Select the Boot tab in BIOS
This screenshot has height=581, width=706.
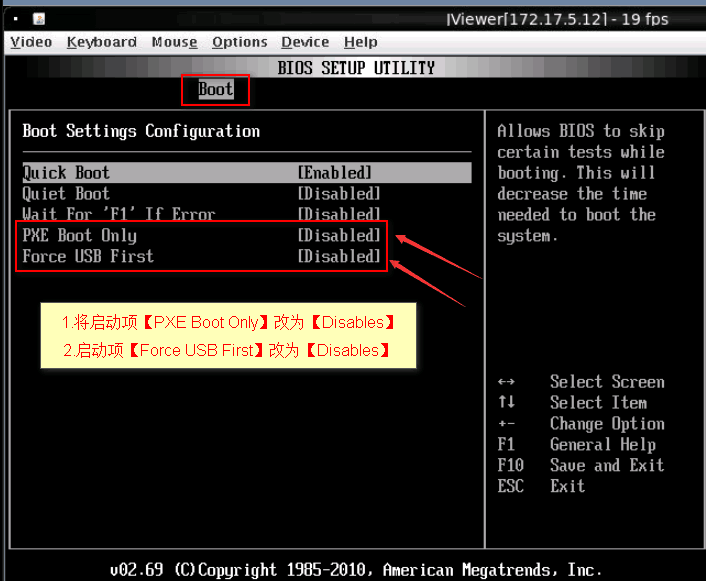215,89
